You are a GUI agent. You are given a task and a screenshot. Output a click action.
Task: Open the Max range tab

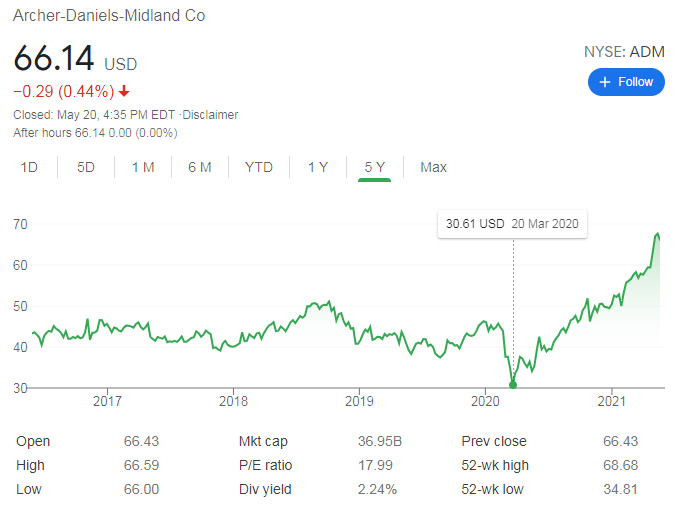(433, 167)
